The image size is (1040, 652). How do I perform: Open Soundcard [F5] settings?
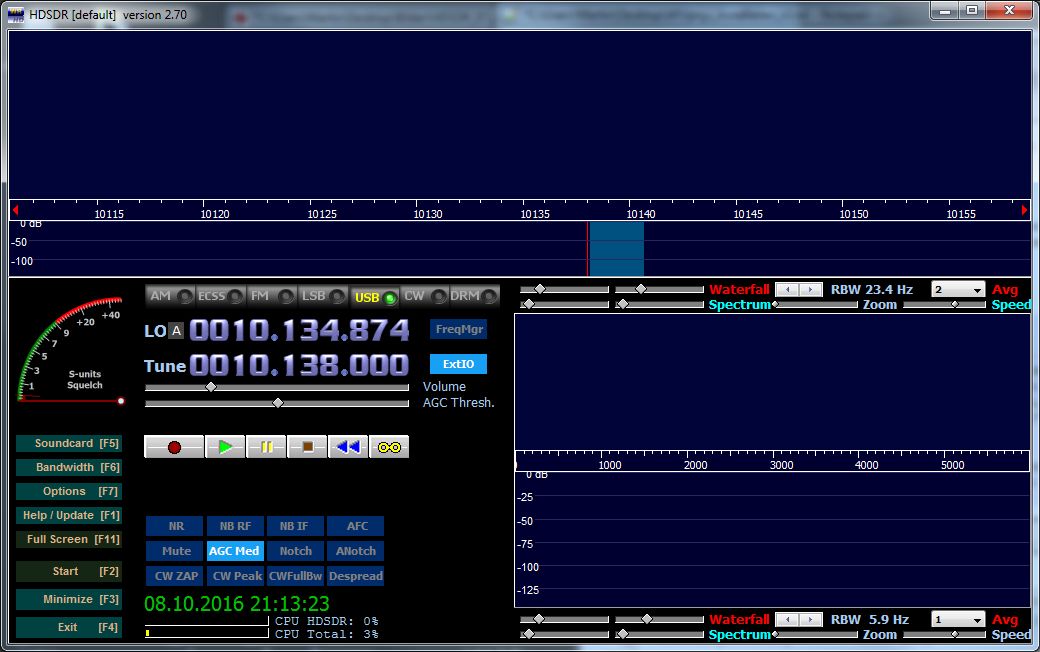tap(69, 443)
